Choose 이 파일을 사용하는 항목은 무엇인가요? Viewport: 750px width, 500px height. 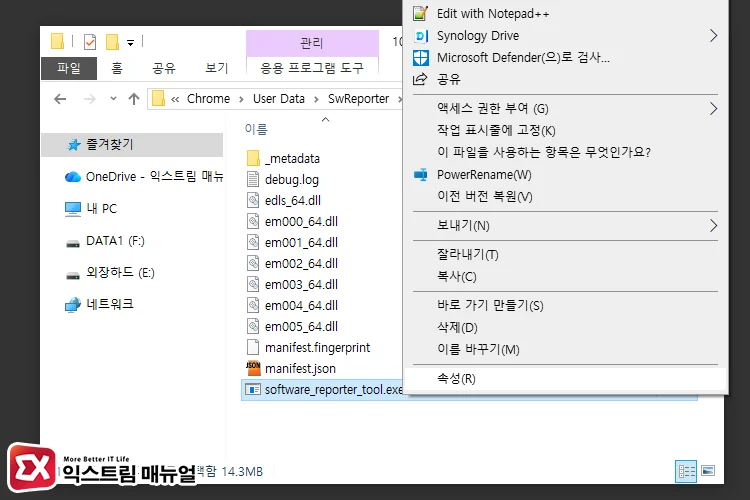pyautogui.click(x=565, y=153)
